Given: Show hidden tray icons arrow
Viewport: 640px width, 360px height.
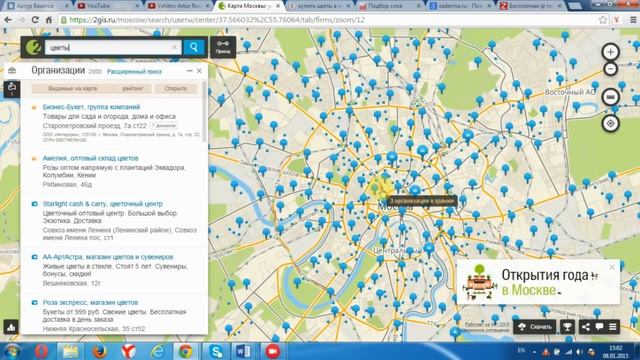Looking at the screenshot, I should tap(534, 351).
